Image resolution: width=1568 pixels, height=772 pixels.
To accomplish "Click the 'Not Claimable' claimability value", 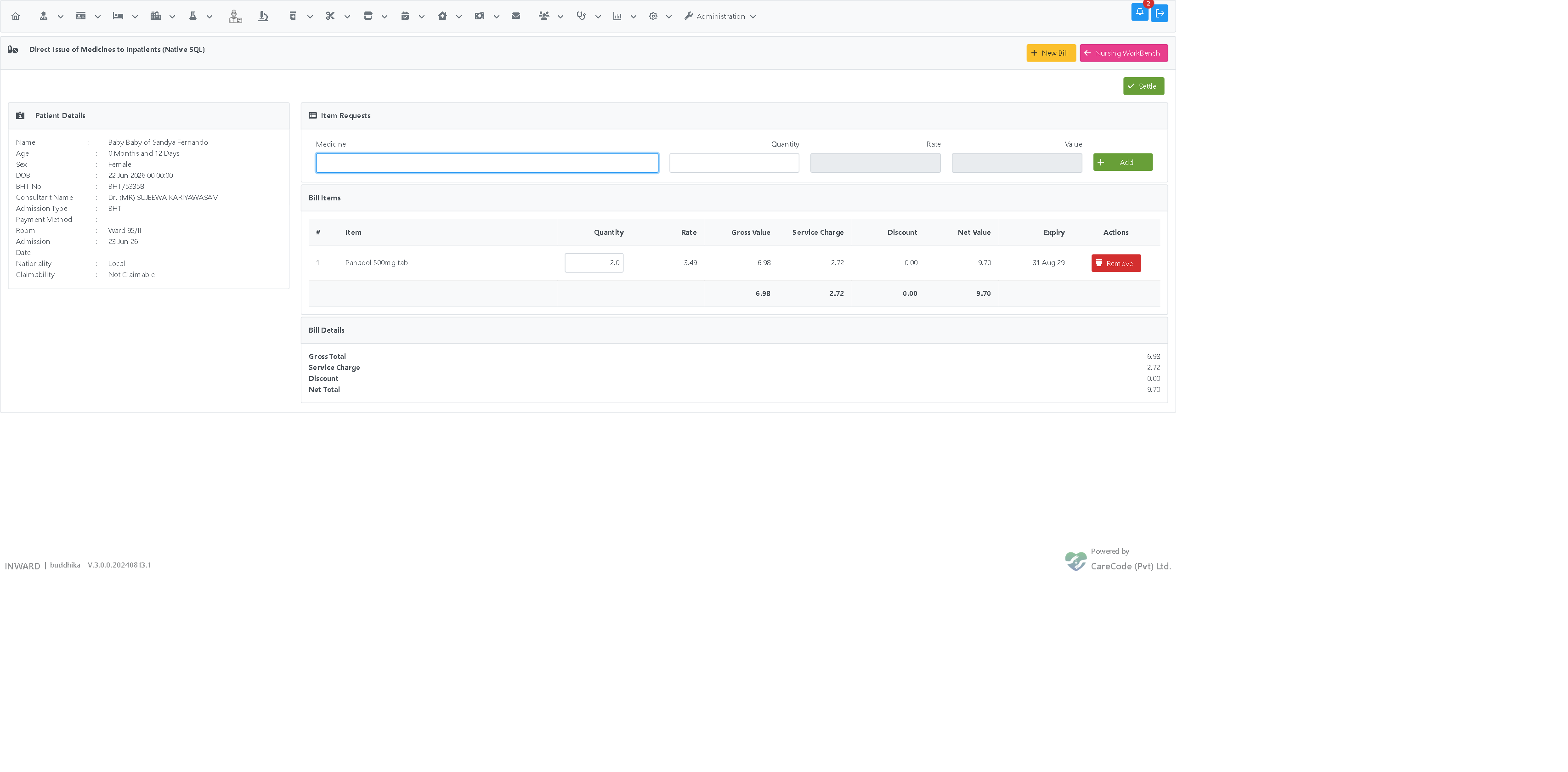I will (131, 275).
